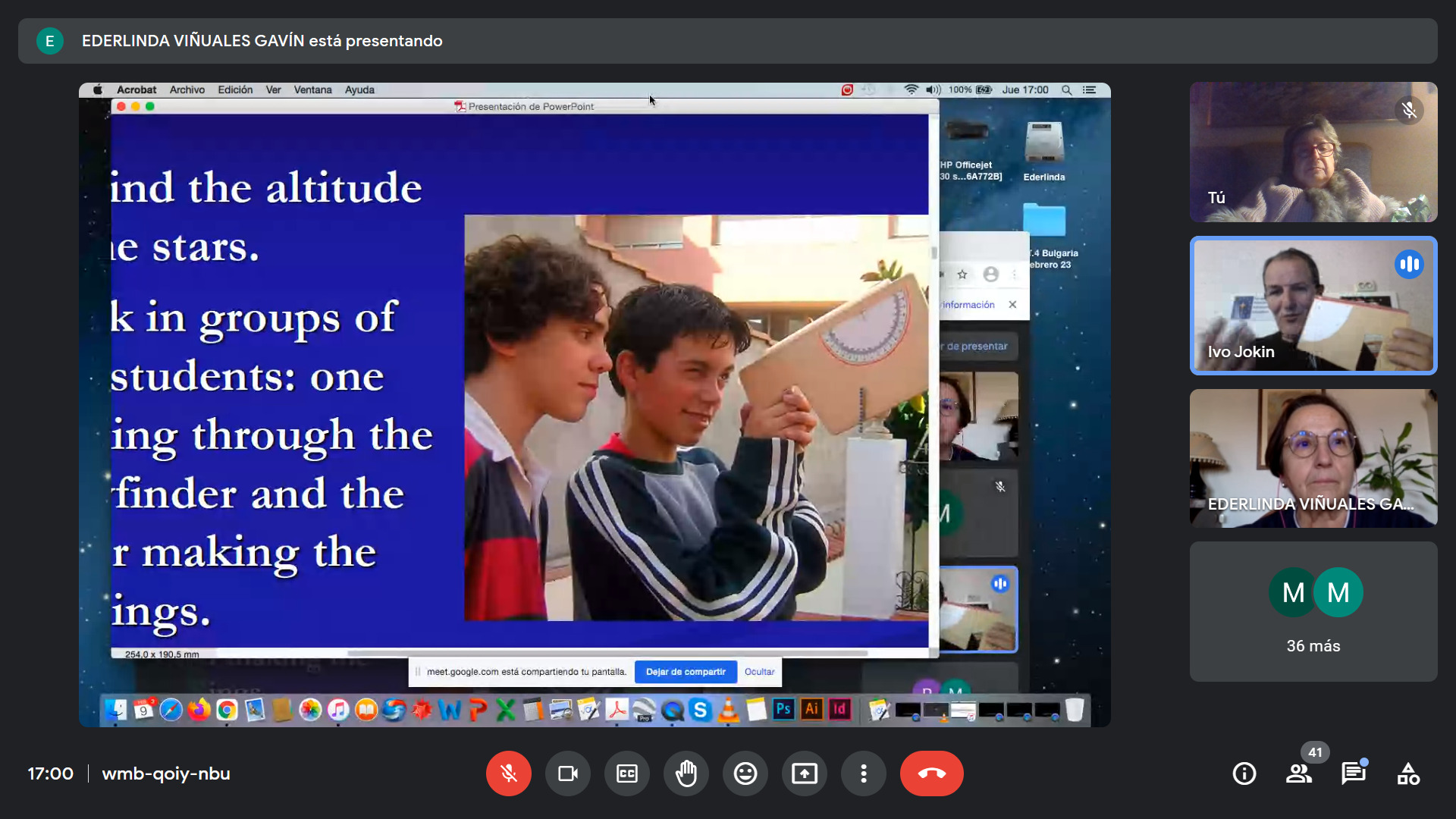The image size is (1456, 819).
Task: Click the meeting code wmb-qoiy-nbu
Action: pyautogui.click(x=166, y=773)
